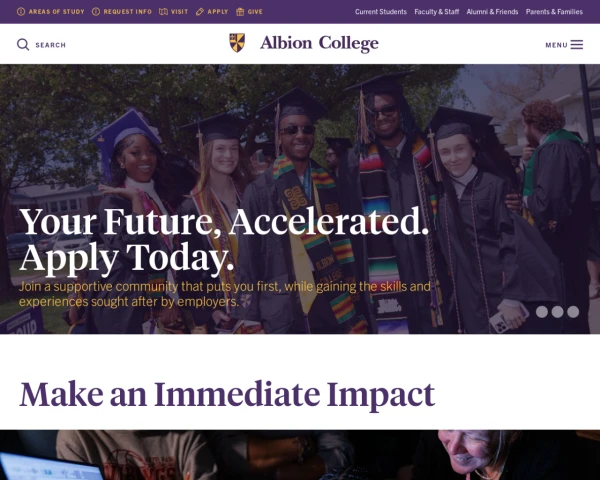Click the search magnifying glass icon
This screenshot has width=600, height=480.
coord(23,45)
